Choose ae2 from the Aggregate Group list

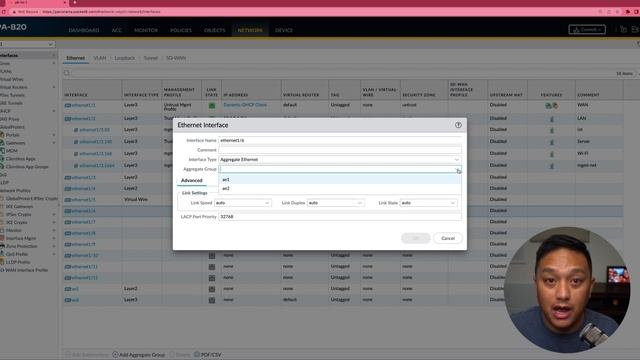(x=340, y=189)
